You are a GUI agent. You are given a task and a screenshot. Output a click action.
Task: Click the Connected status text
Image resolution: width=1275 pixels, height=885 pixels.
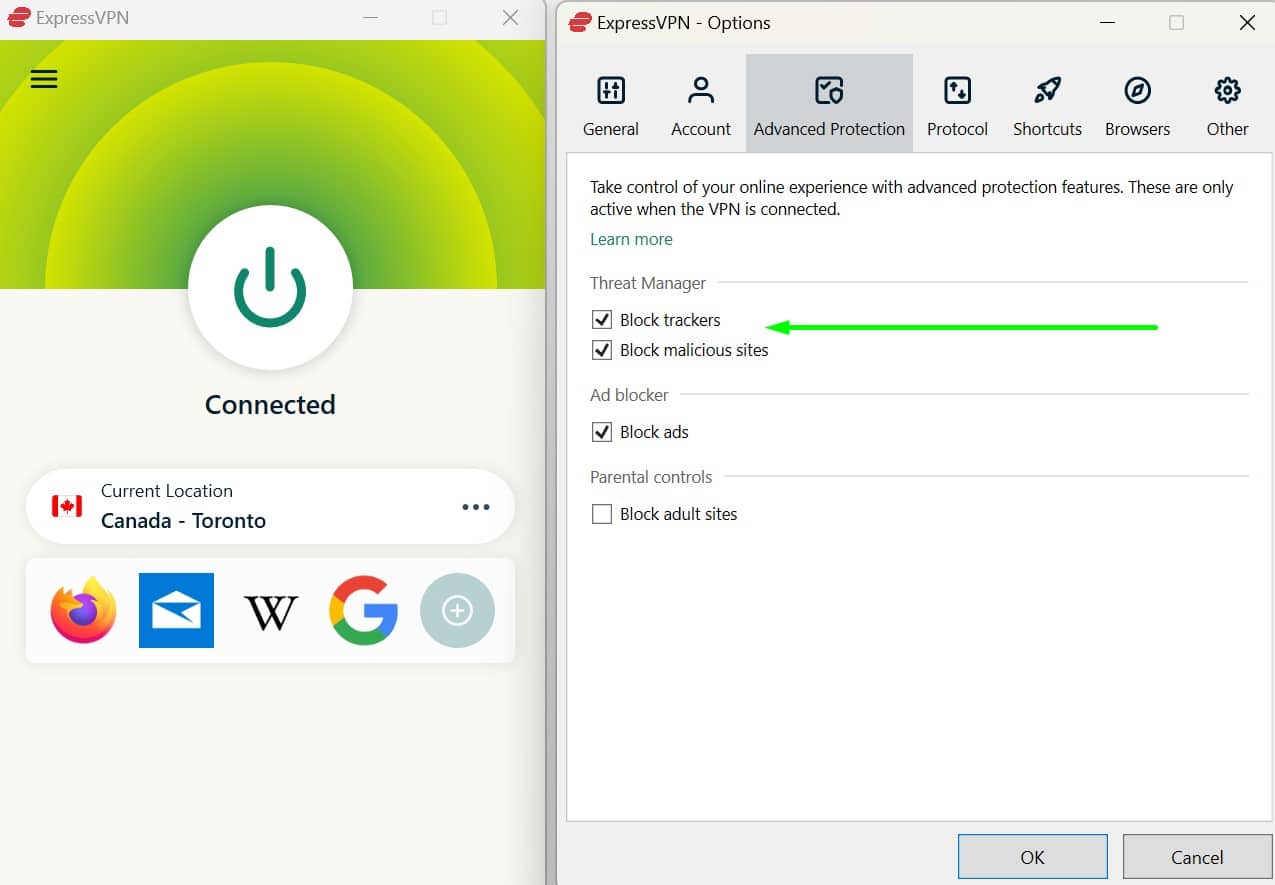click(x=270, y=404)
